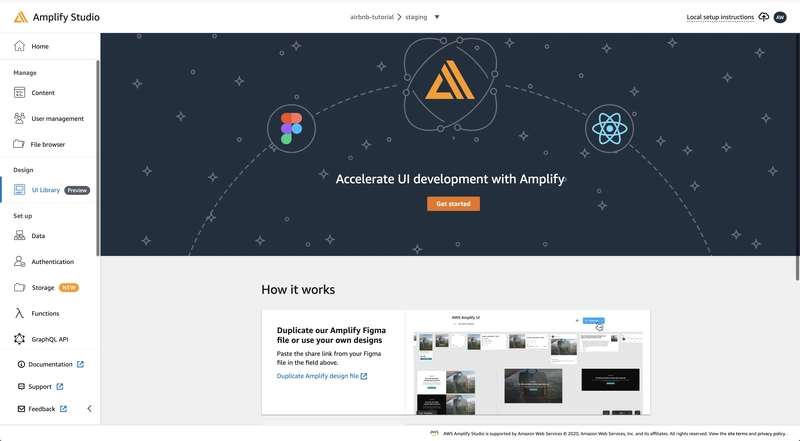
Task: Click the cloud upload icon in header
Action: click(x=763, y=17)
